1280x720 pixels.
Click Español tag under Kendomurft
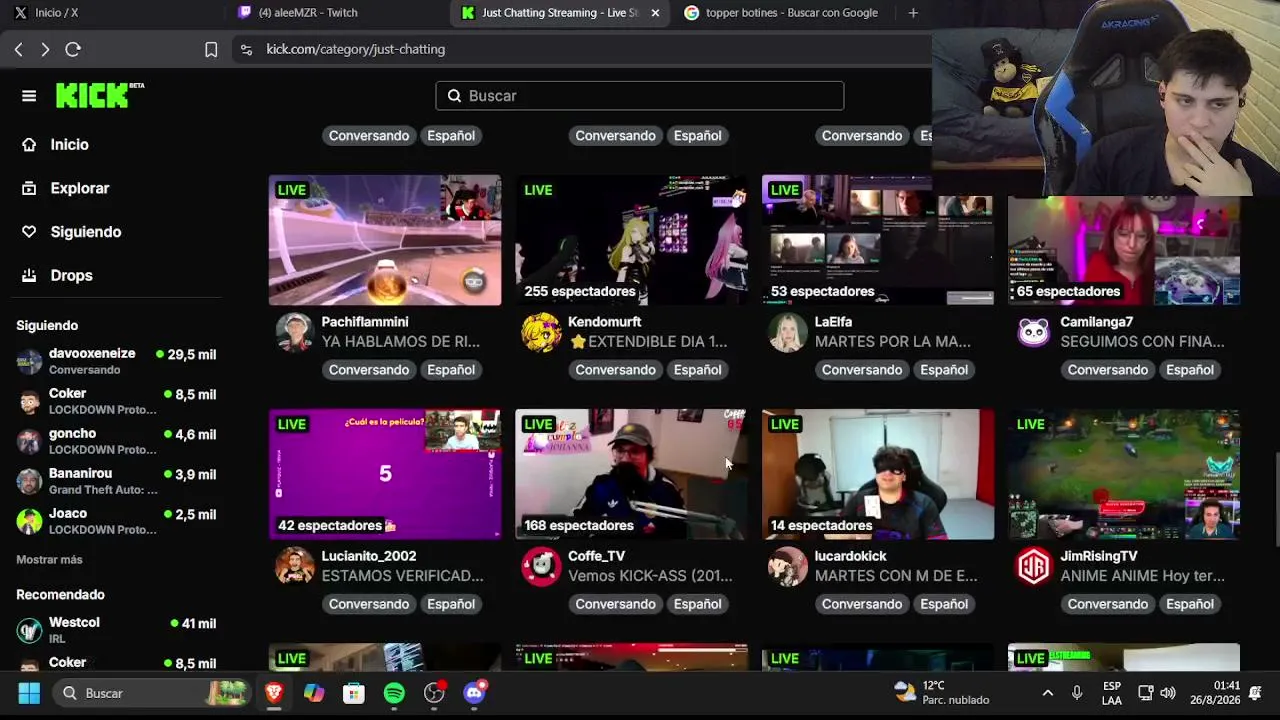tap(697, 370)
